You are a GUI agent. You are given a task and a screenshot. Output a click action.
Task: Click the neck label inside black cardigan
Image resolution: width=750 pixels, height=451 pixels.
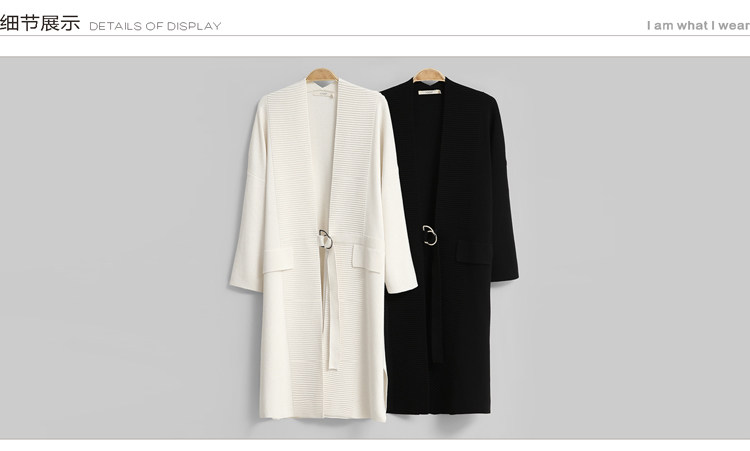[430, 92]
